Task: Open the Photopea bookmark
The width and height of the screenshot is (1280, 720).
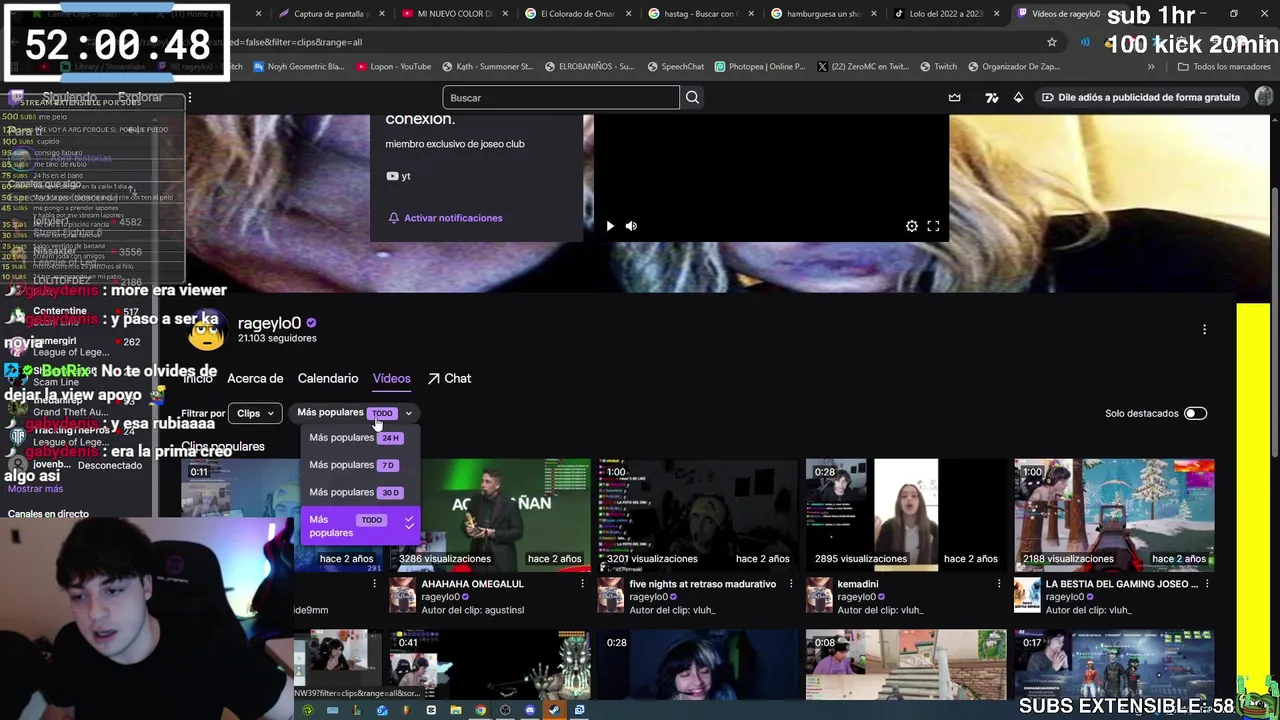Action: tap(760, 67)
